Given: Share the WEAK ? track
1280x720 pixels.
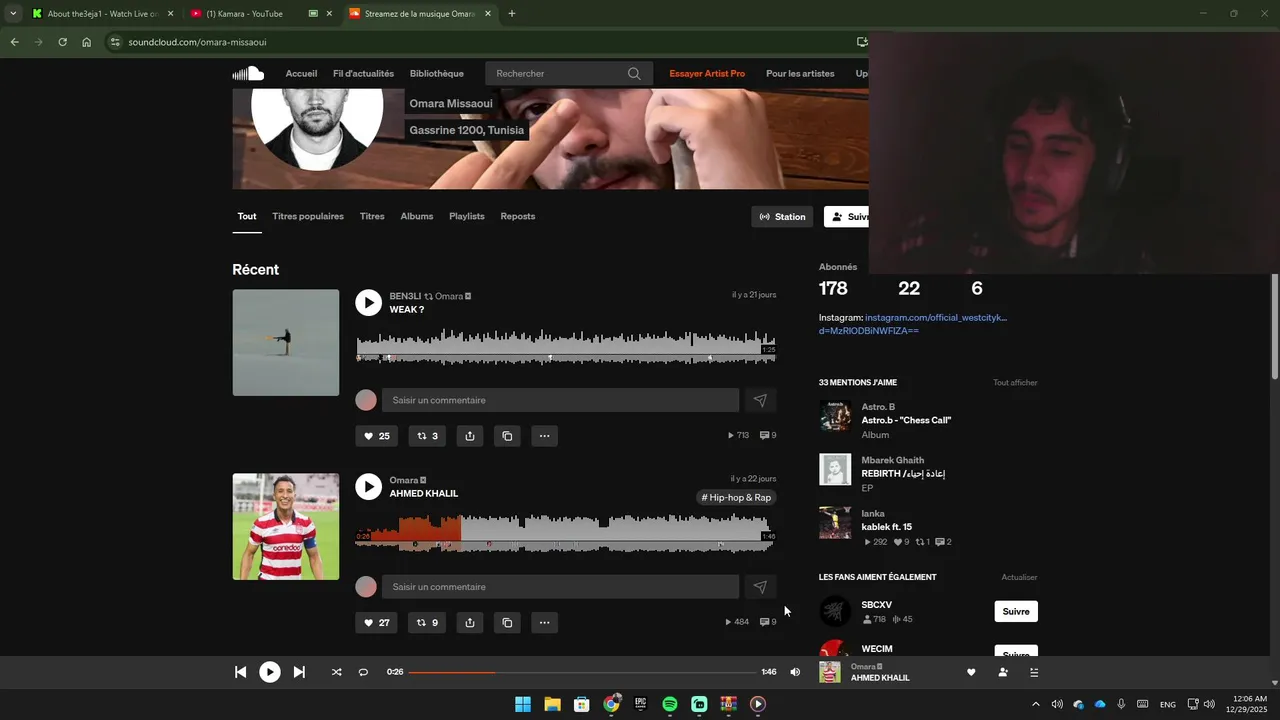Looking at the screenshot, I should coord(469,436).
